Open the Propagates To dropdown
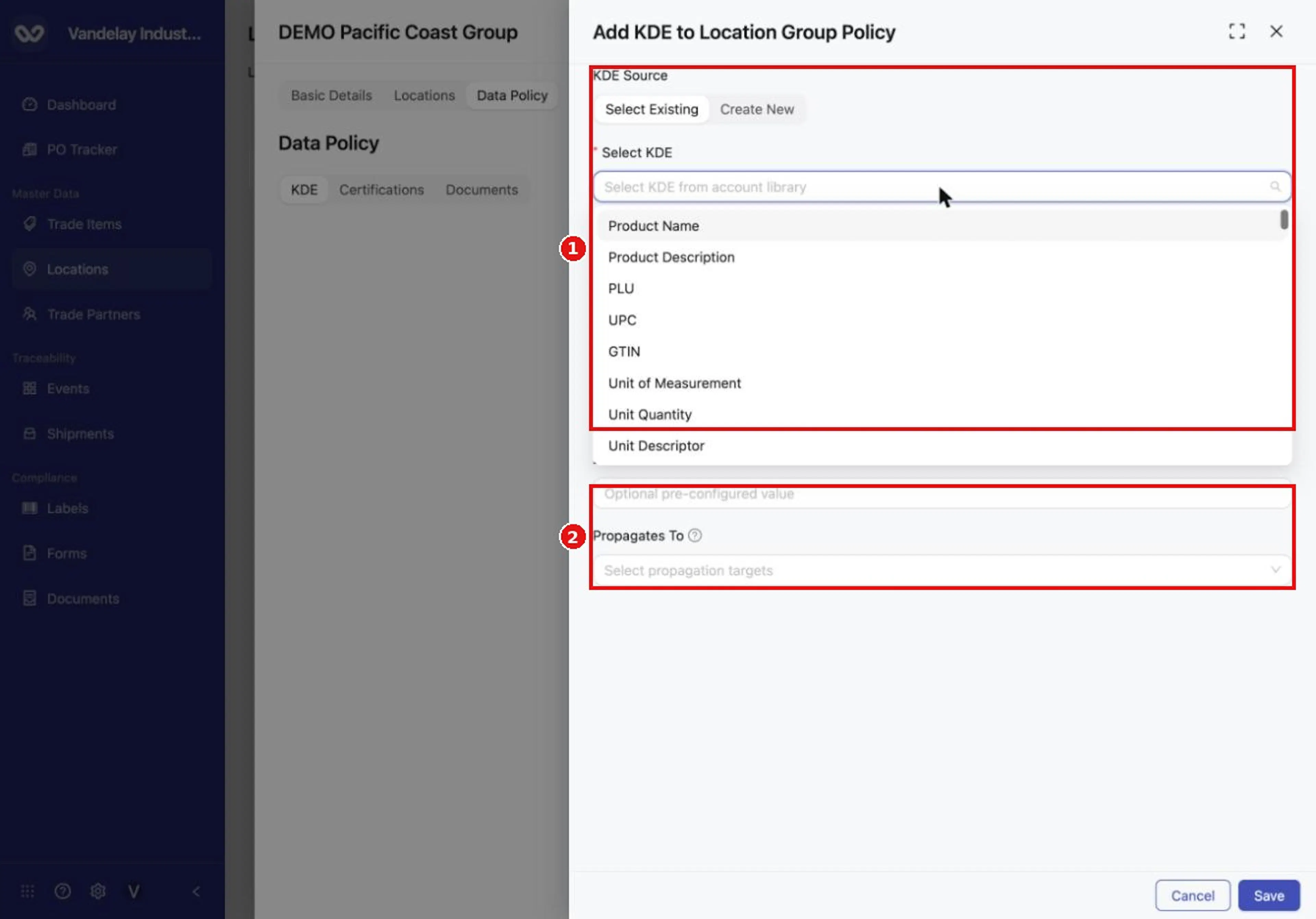1316x919 pixels. coord(942,571)
